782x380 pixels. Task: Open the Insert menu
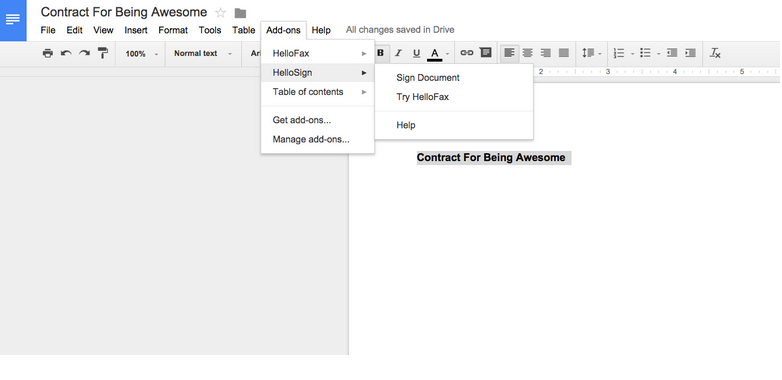(136, 30)
